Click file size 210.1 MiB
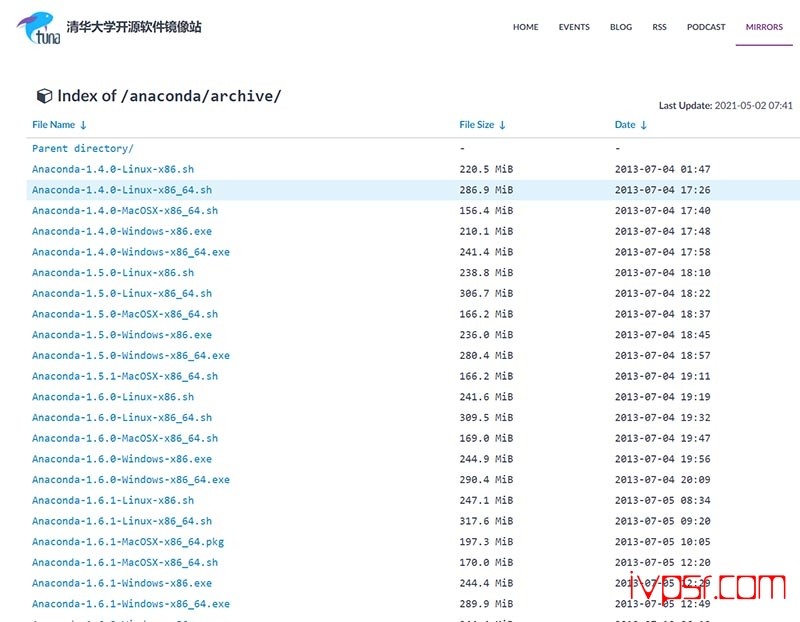The image size is (800, 622). [x=486, y=231]
